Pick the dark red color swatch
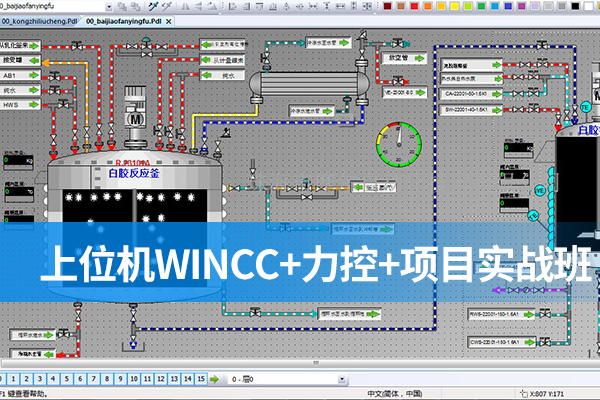 pyautogui.click(x=387, y=6)
